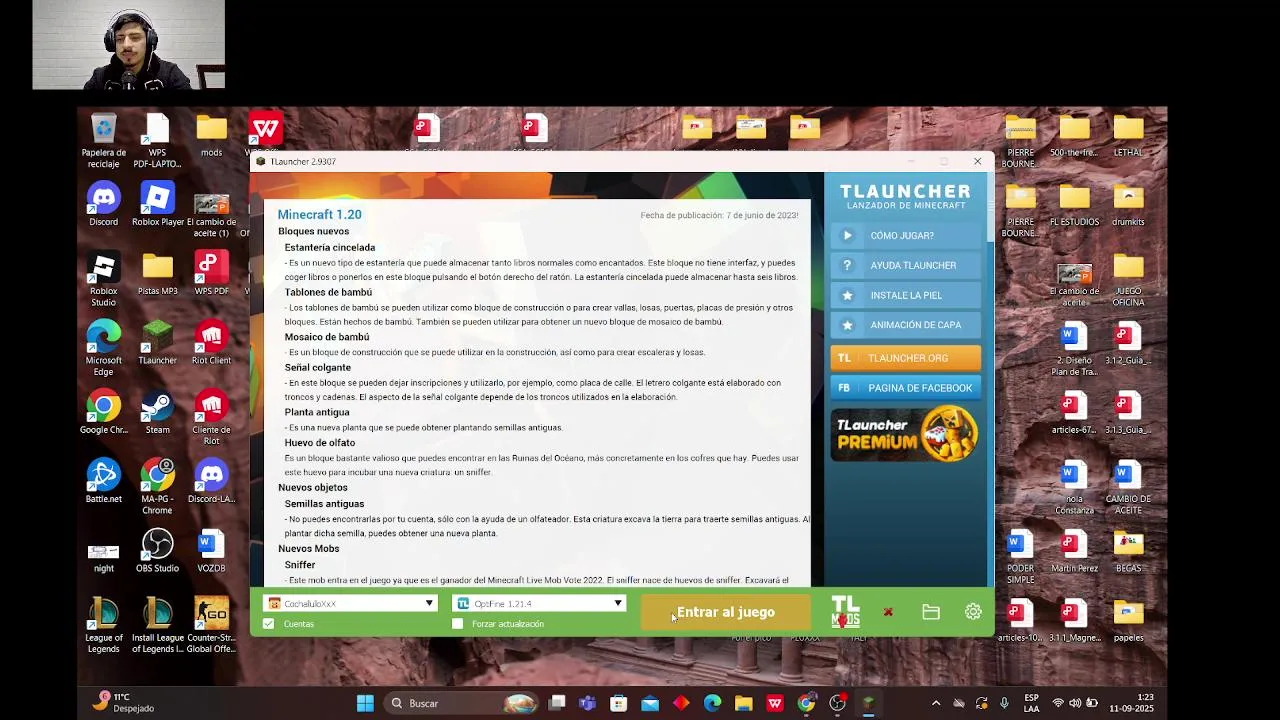Screen dimensions: 1280x720
Task: Click the star icon beside INSTALE LA PIEL
Action: tap(847, 296)
